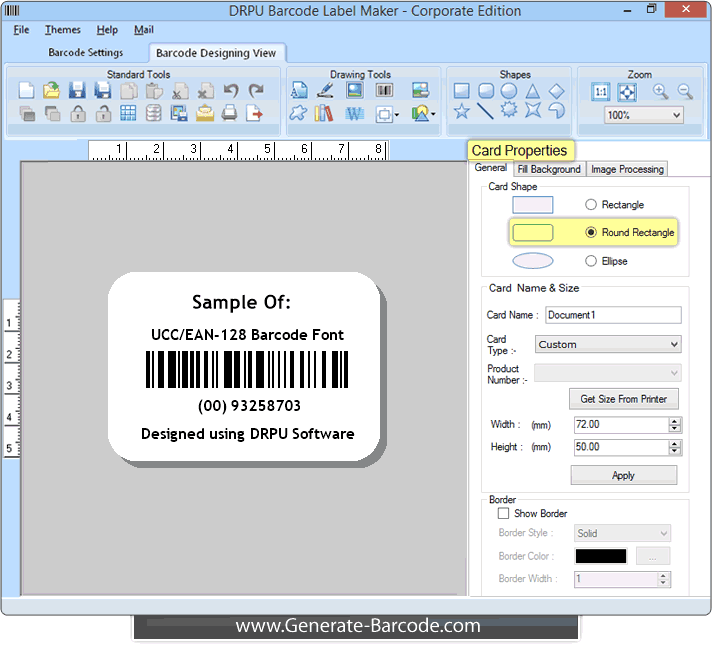Open the Themes menu
Screen dimensions: 712x645
(62, 30)
